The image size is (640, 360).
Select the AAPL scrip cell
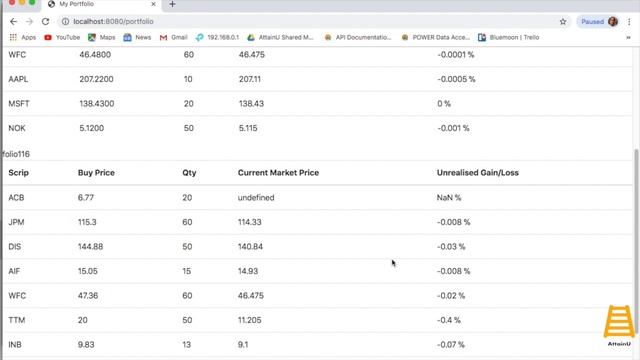(x=18, y=79)
